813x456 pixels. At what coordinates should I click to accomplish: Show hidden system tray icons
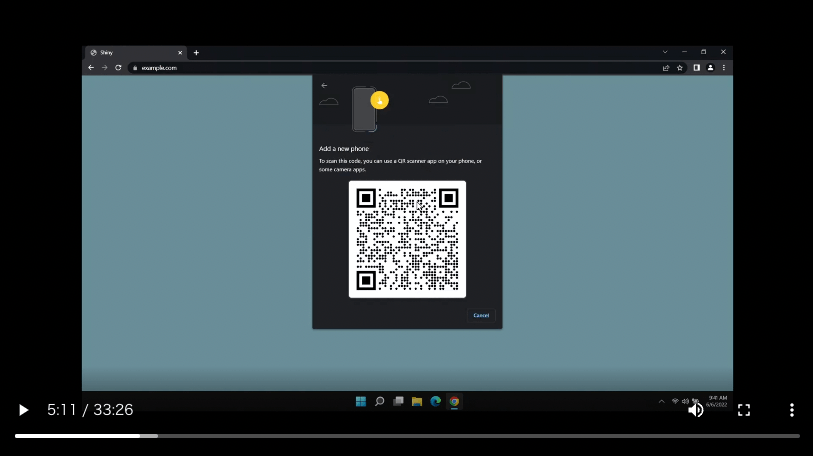tap(662, 402)
